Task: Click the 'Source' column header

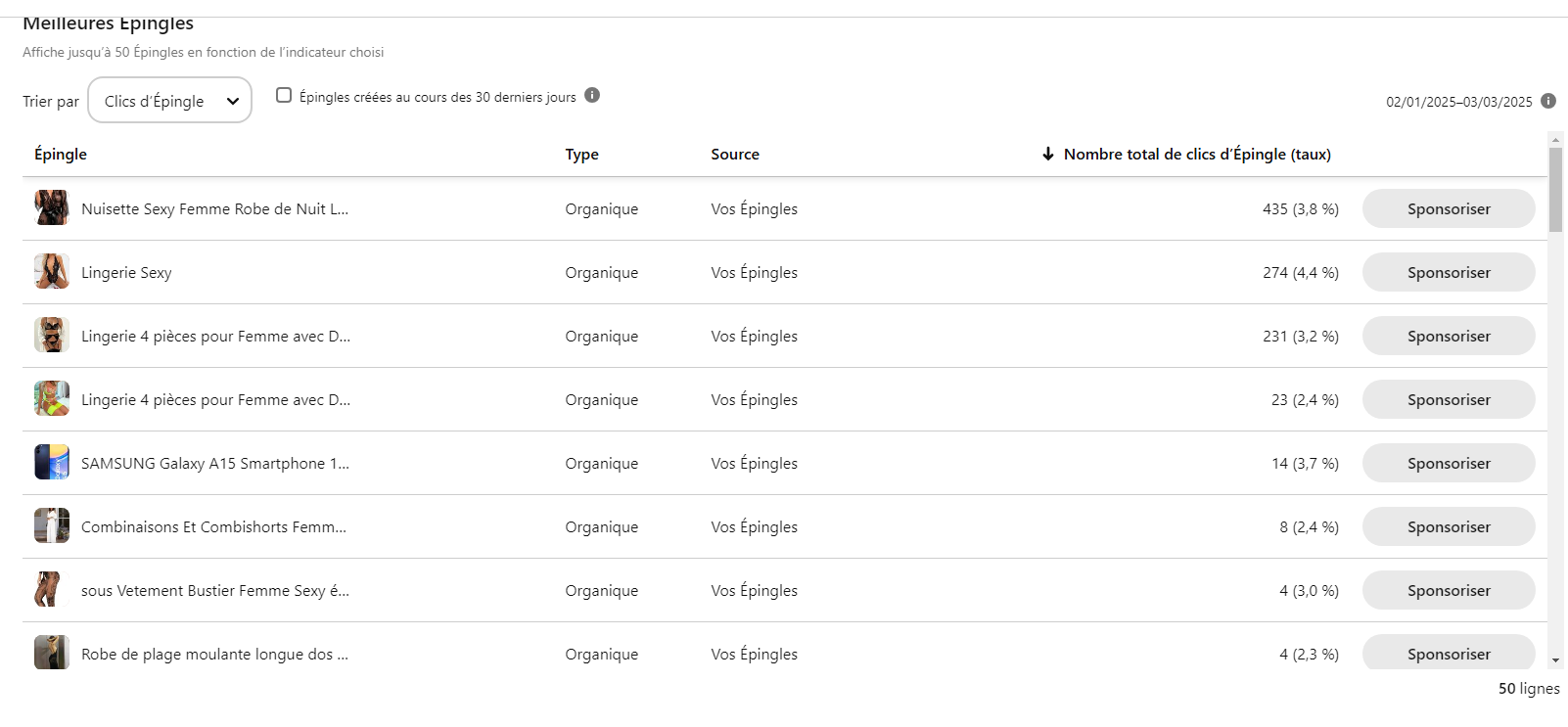Action: pos(735,154)
